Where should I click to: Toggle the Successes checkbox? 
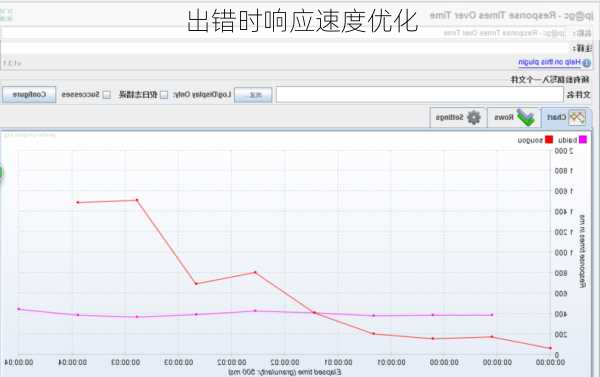107,95
